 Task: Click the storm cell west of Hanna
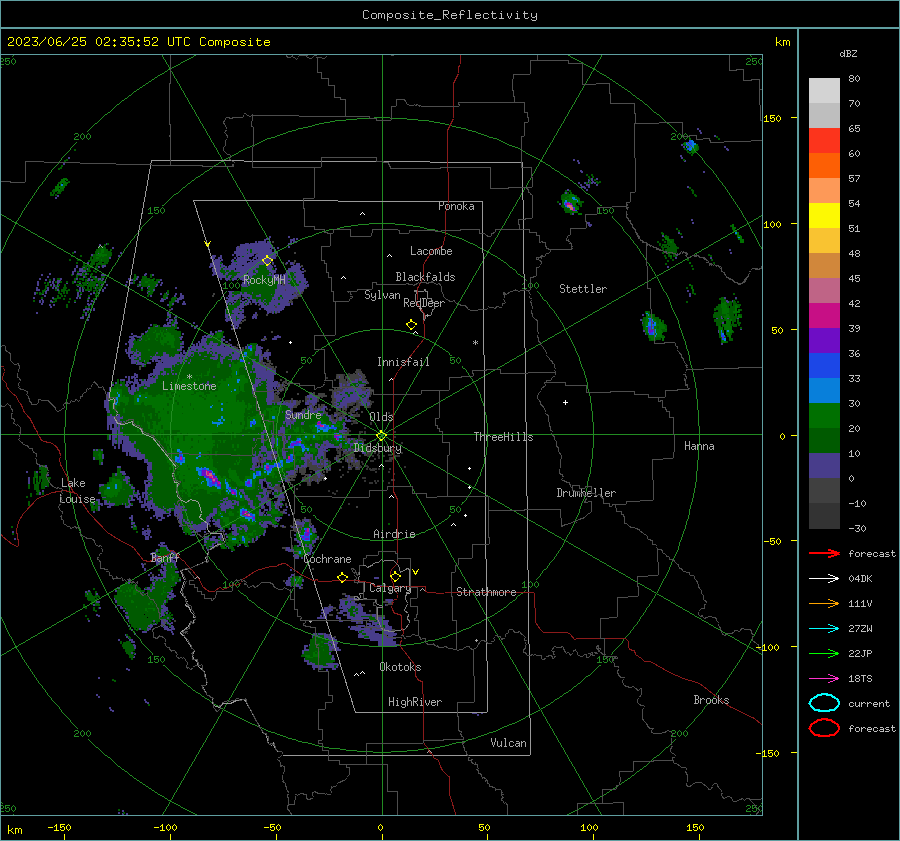[x=653, y=326]
